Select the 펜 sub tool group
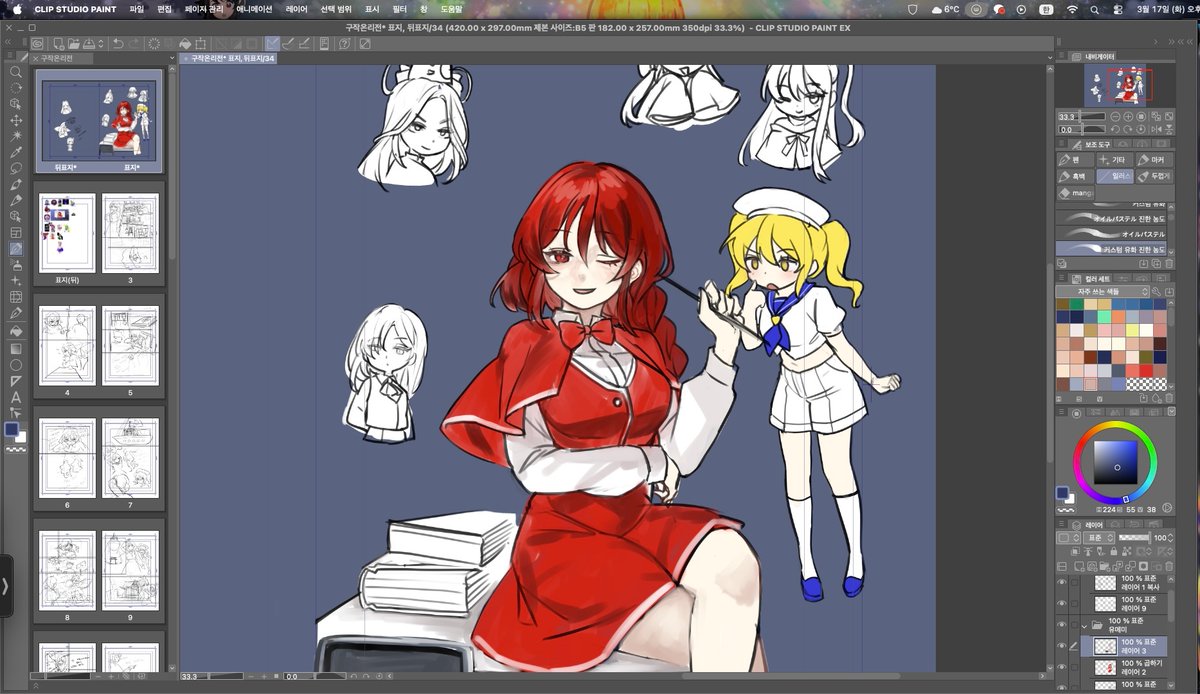Viewport: 1200px width, 694px height. click(1075, 159)
